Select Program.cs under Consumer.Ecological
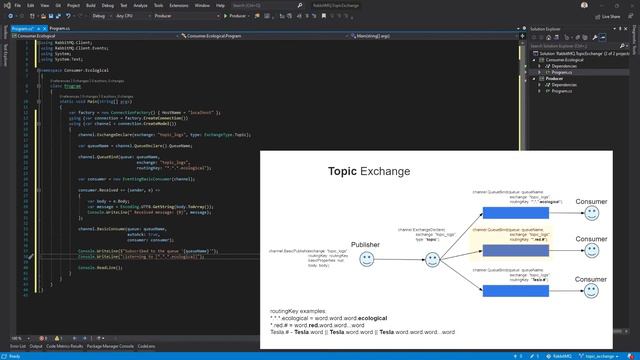Image resolution: width=640 pixels, height=360 pixels. tap(562, 72)
